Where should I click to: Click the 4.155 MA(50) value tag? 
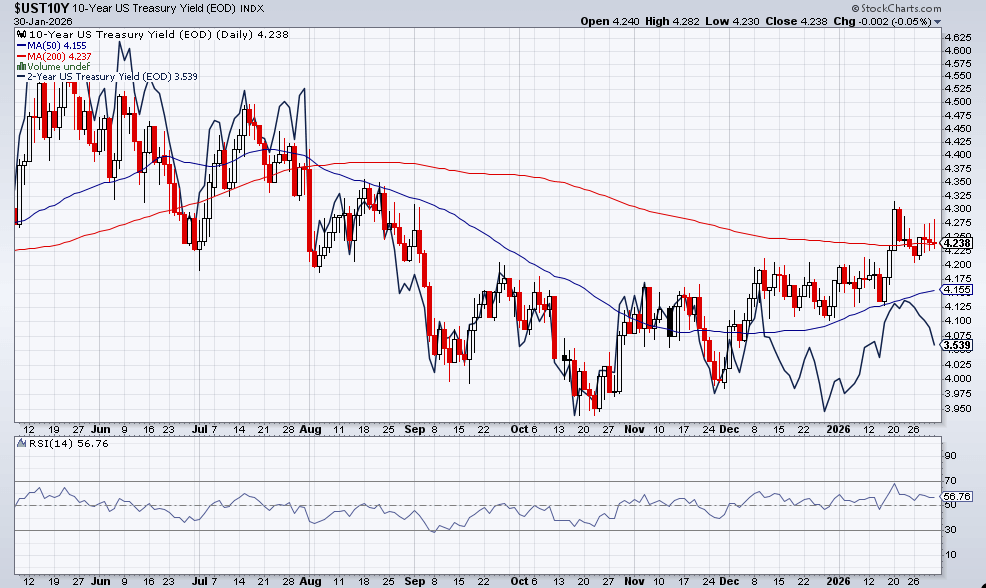coord(957,290)
